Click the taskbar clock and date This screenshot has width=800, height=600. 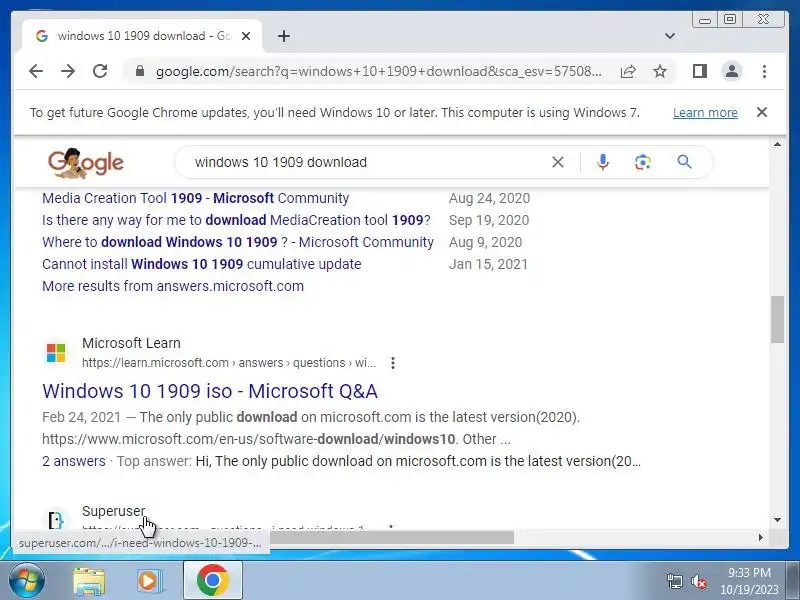749,581
